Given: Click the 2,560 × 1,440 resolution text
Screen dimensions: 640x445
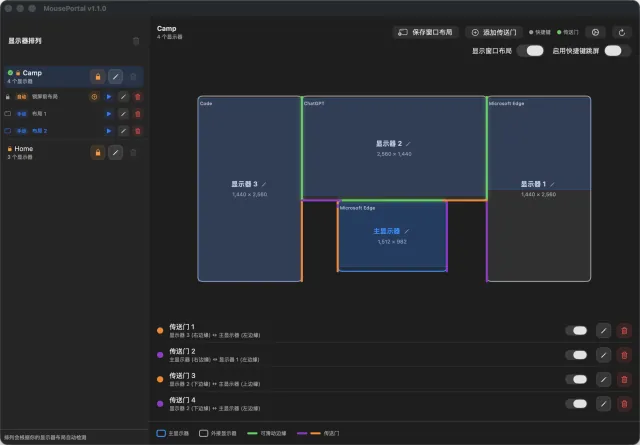Looking at the screenshot, I should pos(394,154).
